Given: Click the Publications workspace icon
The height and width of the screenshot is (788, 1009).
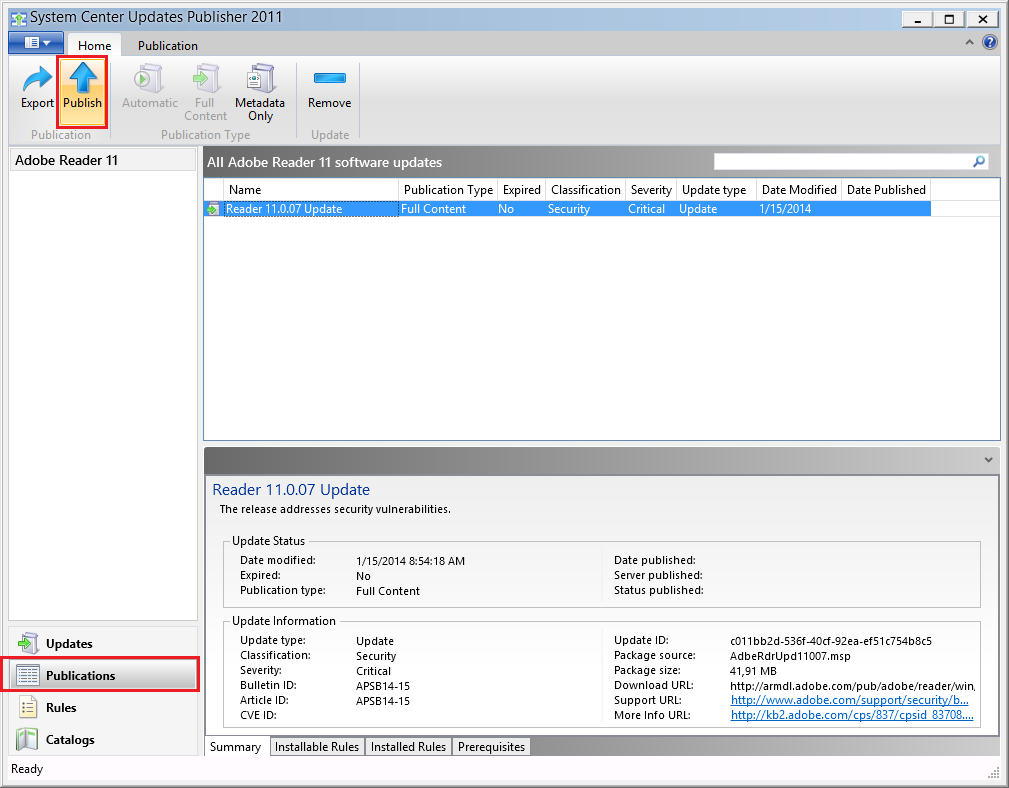Looking at the screenshot, I should click(x=27, y=675).
